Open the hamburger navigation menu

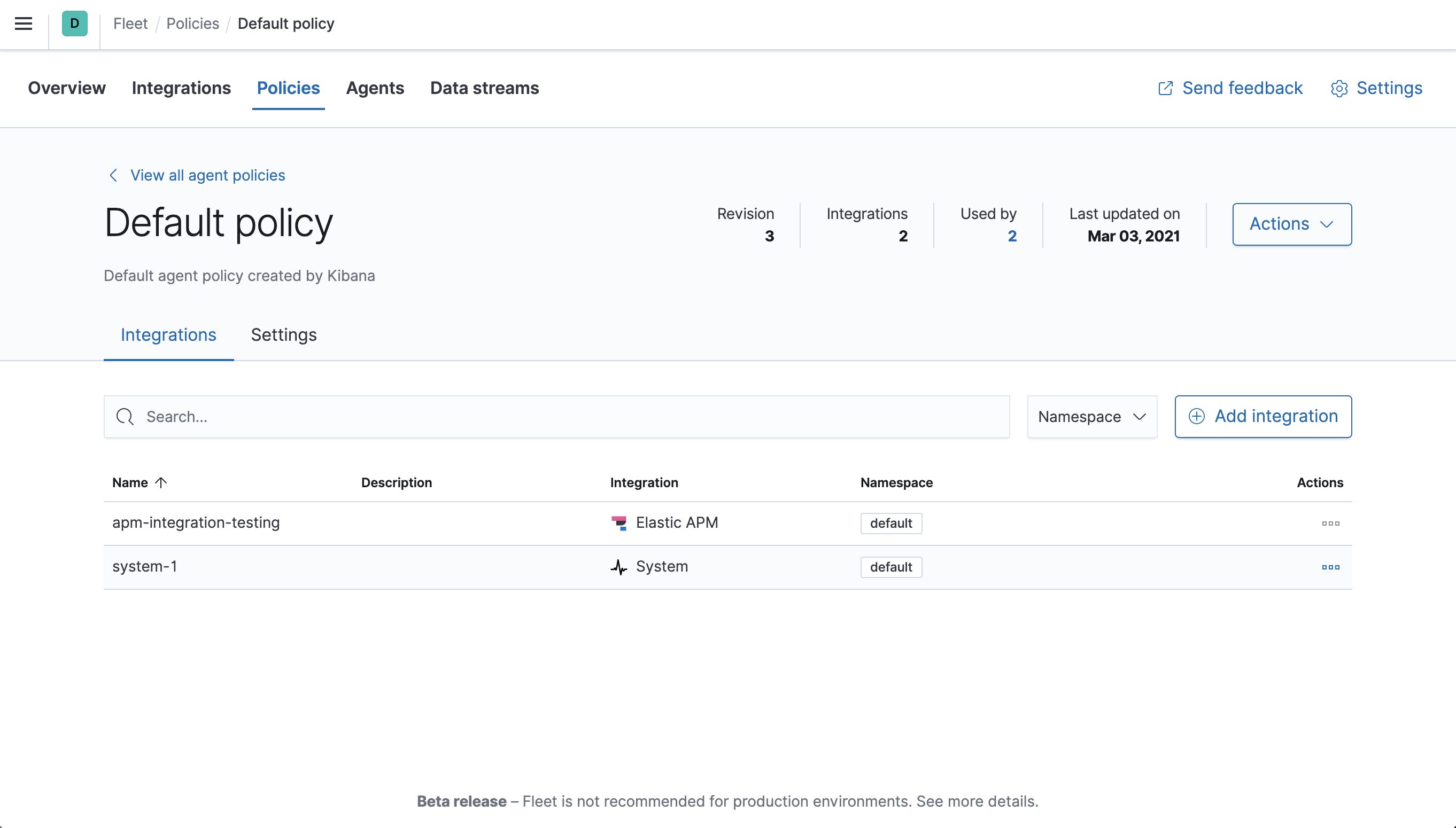[x=24, y=24]
